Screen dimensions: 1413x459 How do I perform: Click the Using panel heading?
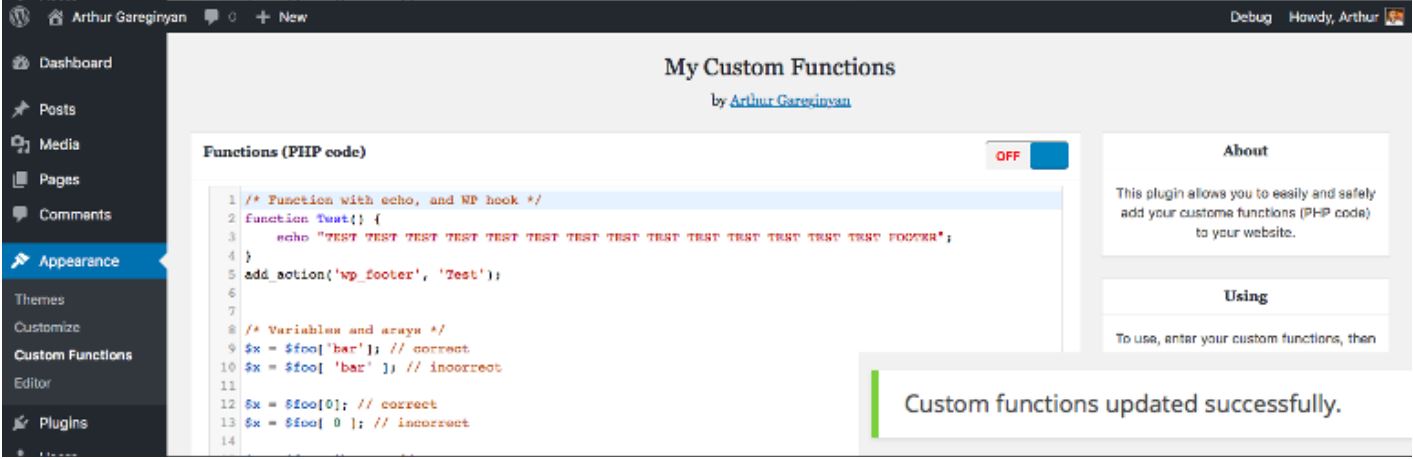click(x=1245, y=296)
